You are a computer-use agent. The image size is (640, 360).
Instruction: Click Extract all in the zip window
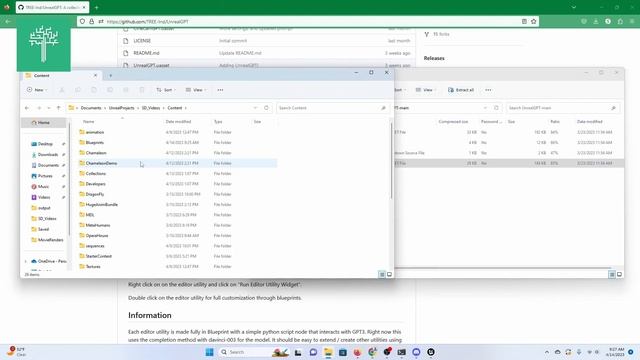[461, 90]
